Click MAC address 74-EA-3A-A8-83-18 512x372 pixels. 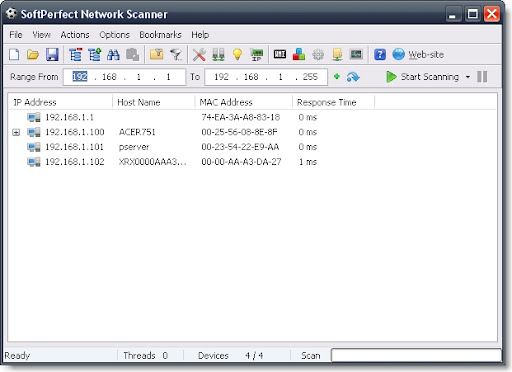[240, 117]
